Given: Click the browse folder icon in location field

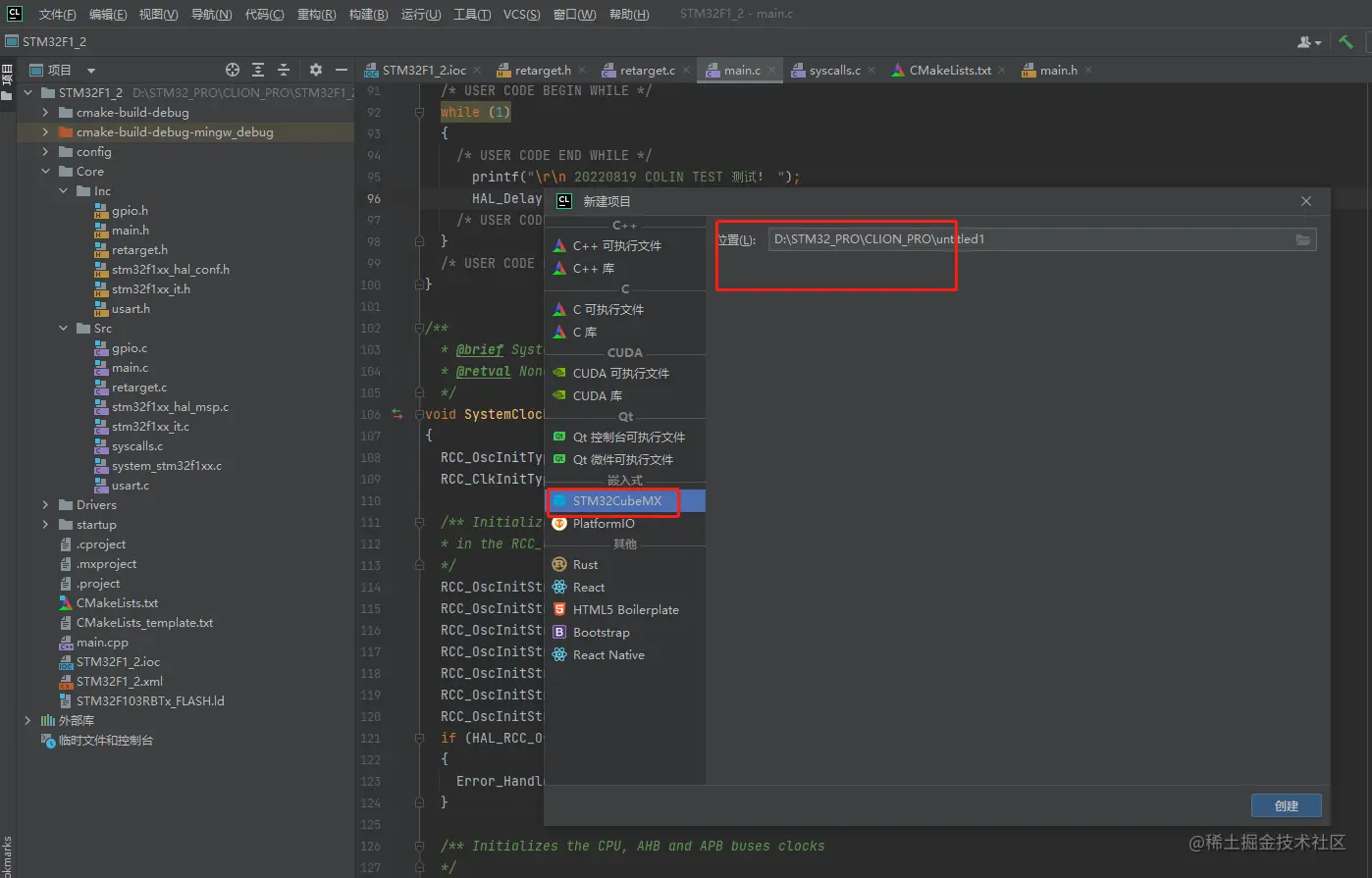Looking at the screenshot, I should 1303,239.
